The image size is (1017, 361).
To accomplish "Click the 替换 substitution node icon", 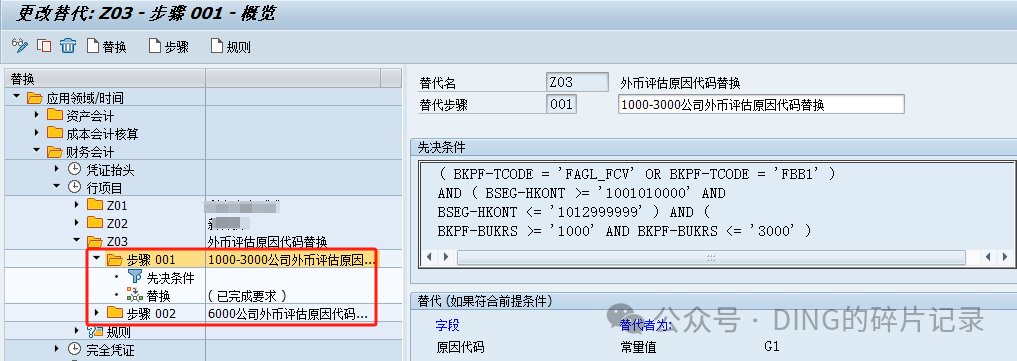I will point(134,296).
